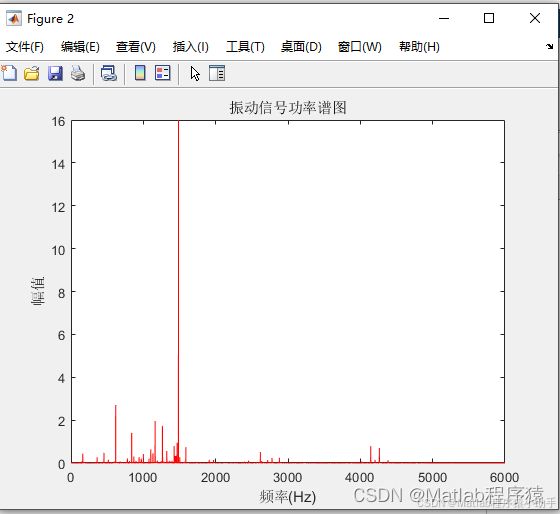The image size is (560, 514).
Task: Open the 插入(I) menu
Action: click(x=190, y=47)
